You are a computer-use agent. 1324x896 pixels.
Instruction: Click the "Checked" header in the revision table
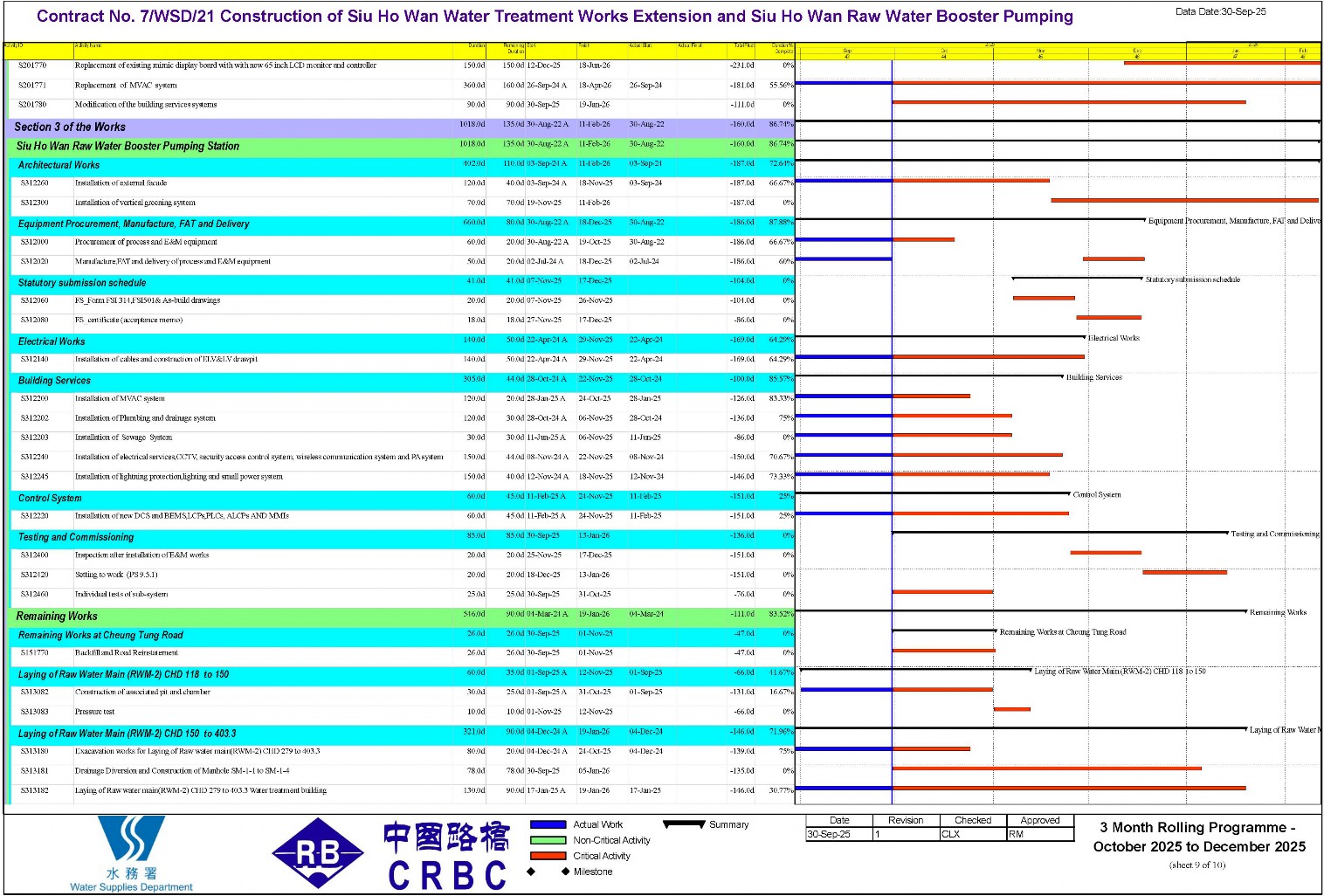[x=973, y=820]
